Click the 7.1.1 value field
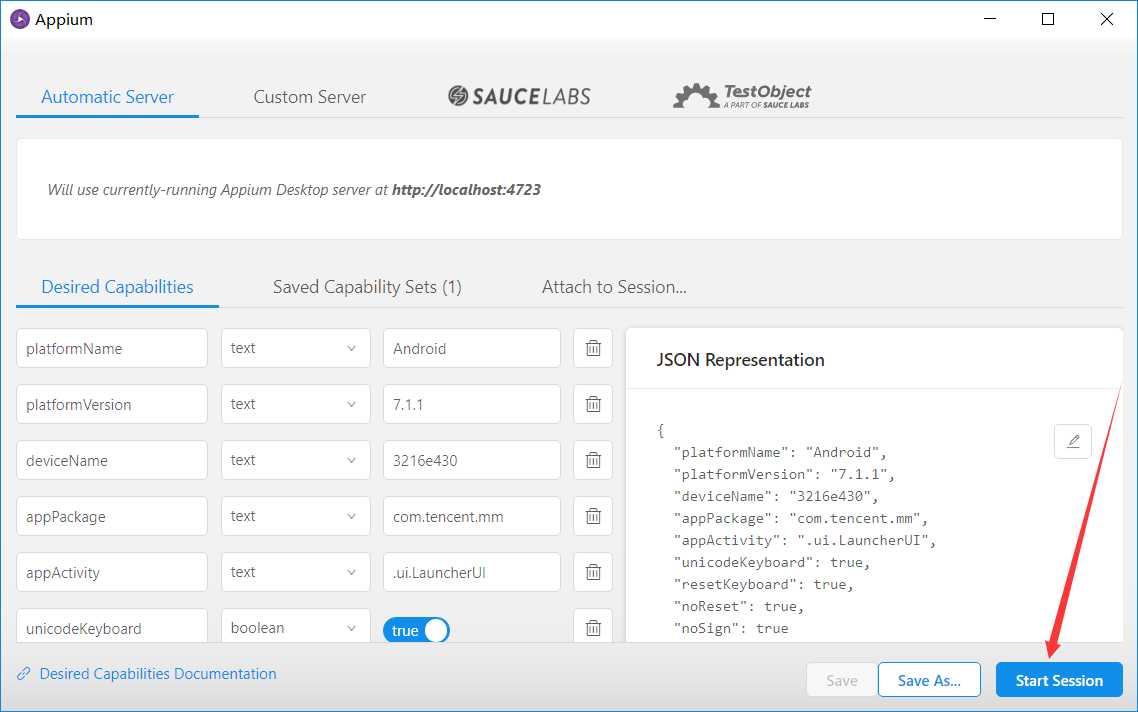This screenshot has width=1138, height=712. [472, 404]
